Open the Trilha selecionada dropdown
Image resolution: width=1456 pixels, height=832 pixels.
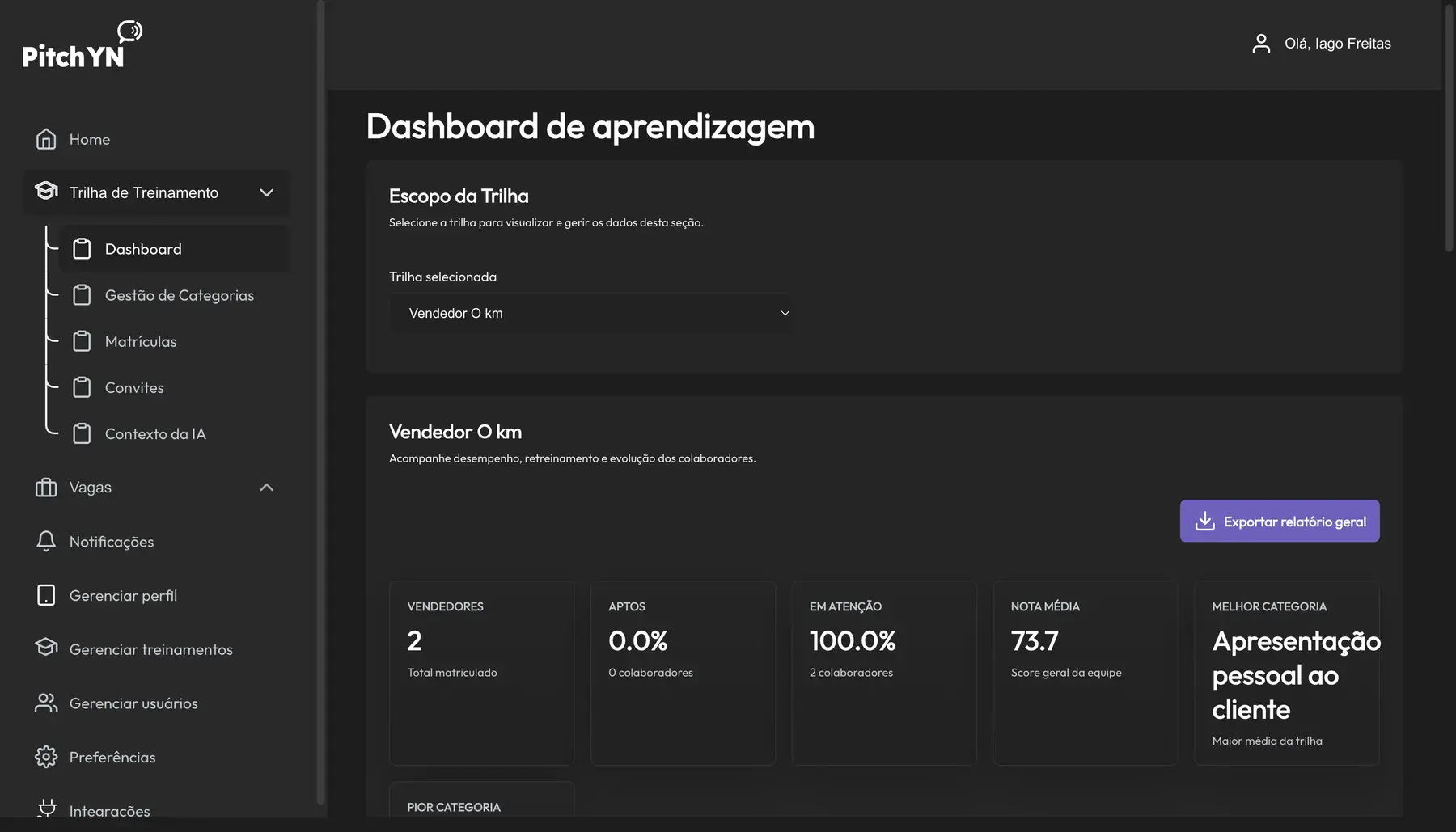590,313
